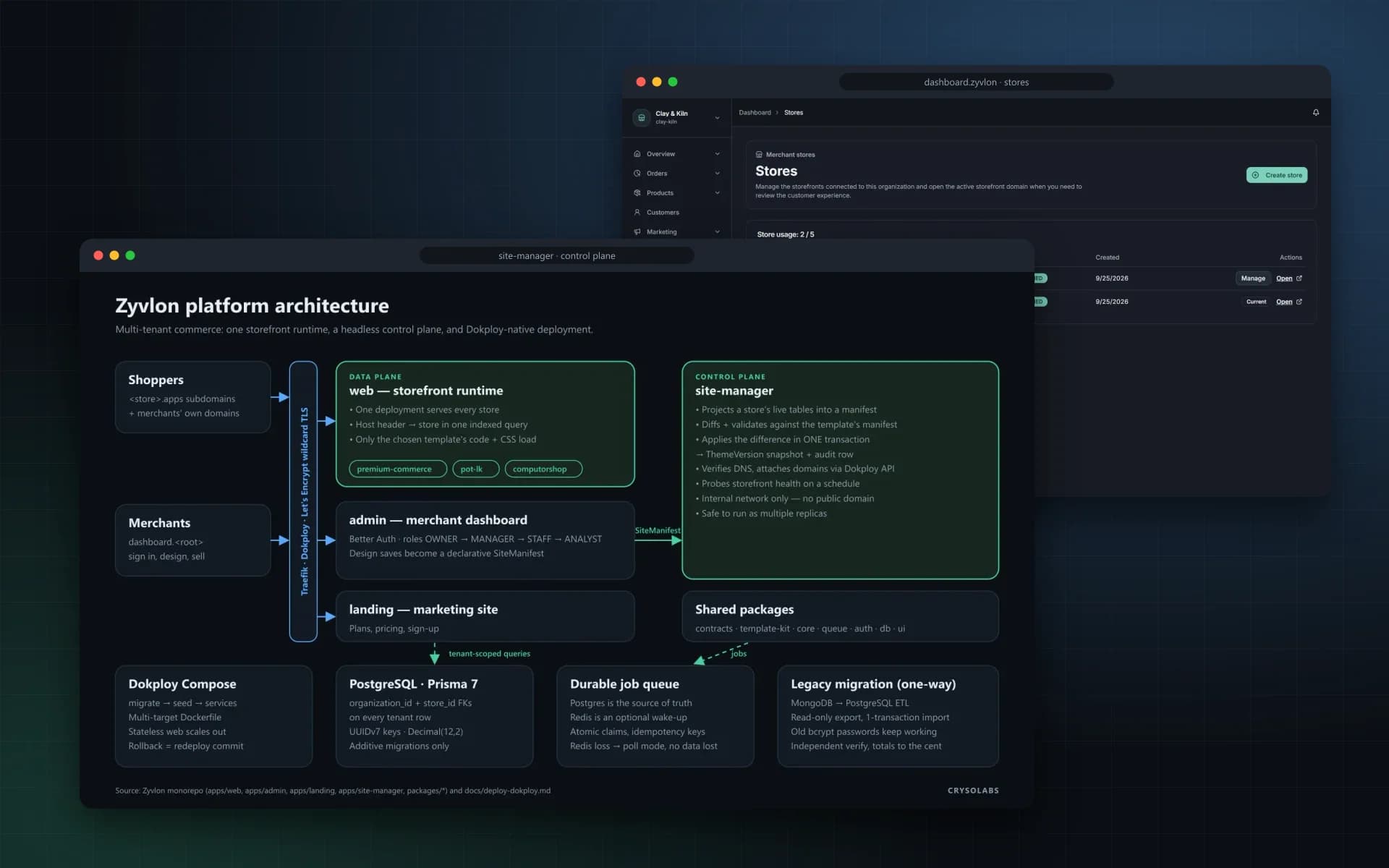The height and width of the screenshot is (868, 1389).
Task: Click the site-manager · control plane address bar
Action: click(556, 255)
